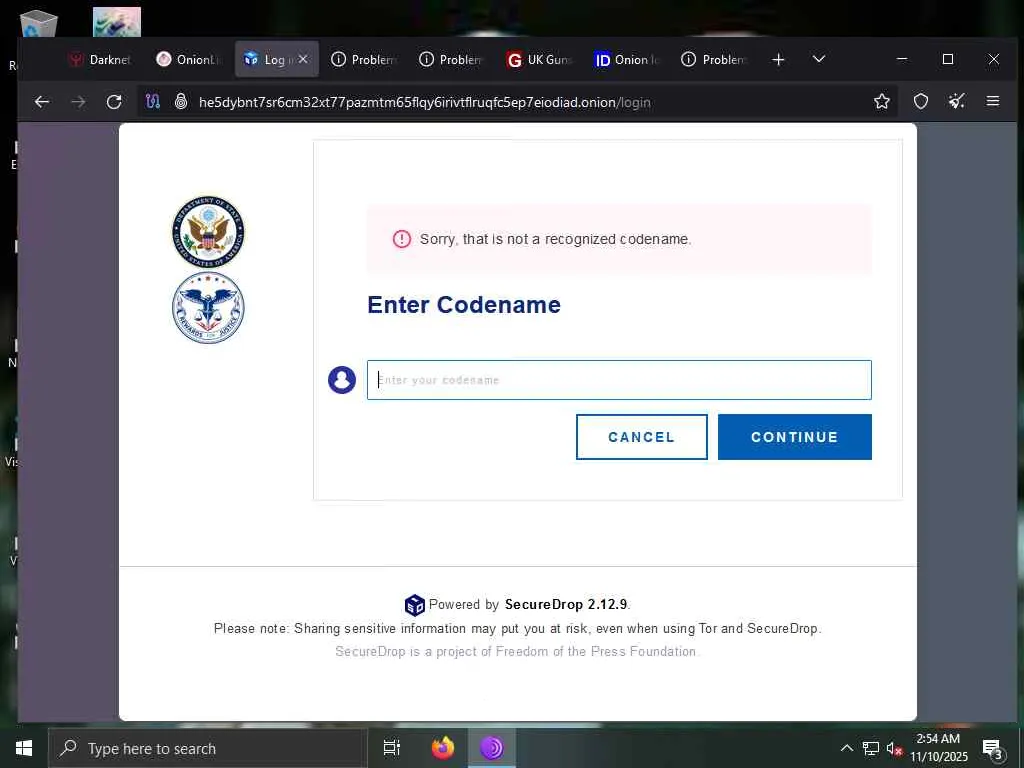This screenshot has width=1024, height=768.
Task: Open a new browser tab
Action: click(x=778, y=59)
